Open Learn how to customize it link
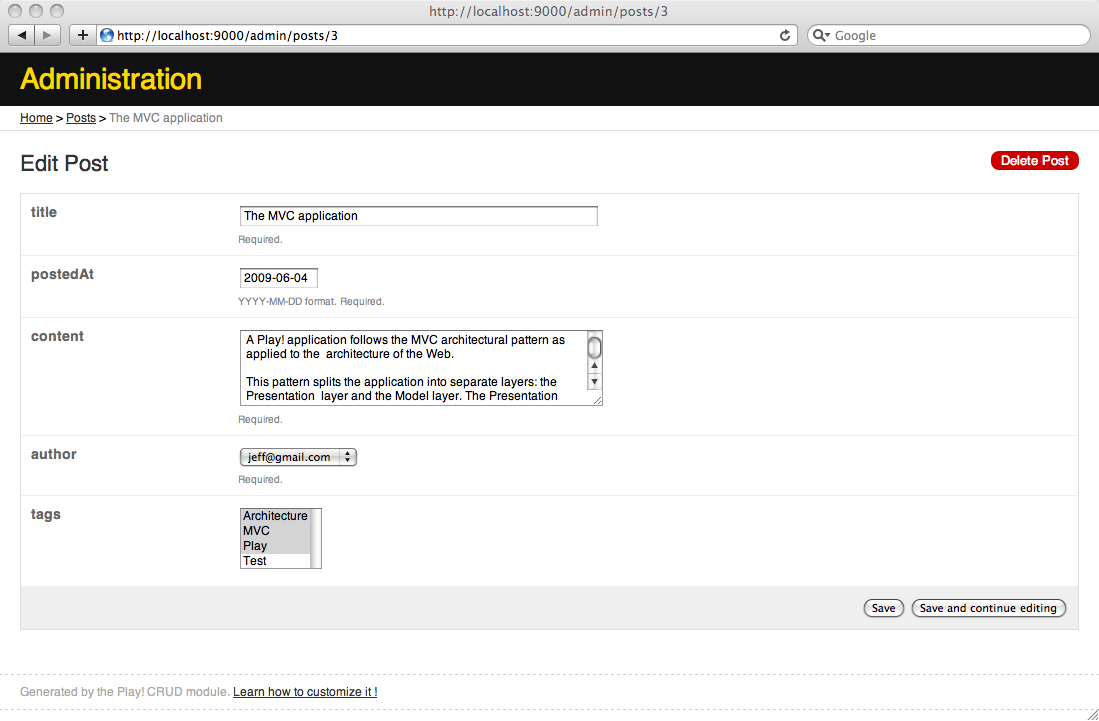Viewport: 1099px width, 721px height. pyautogui.click(x=305, y=692)
